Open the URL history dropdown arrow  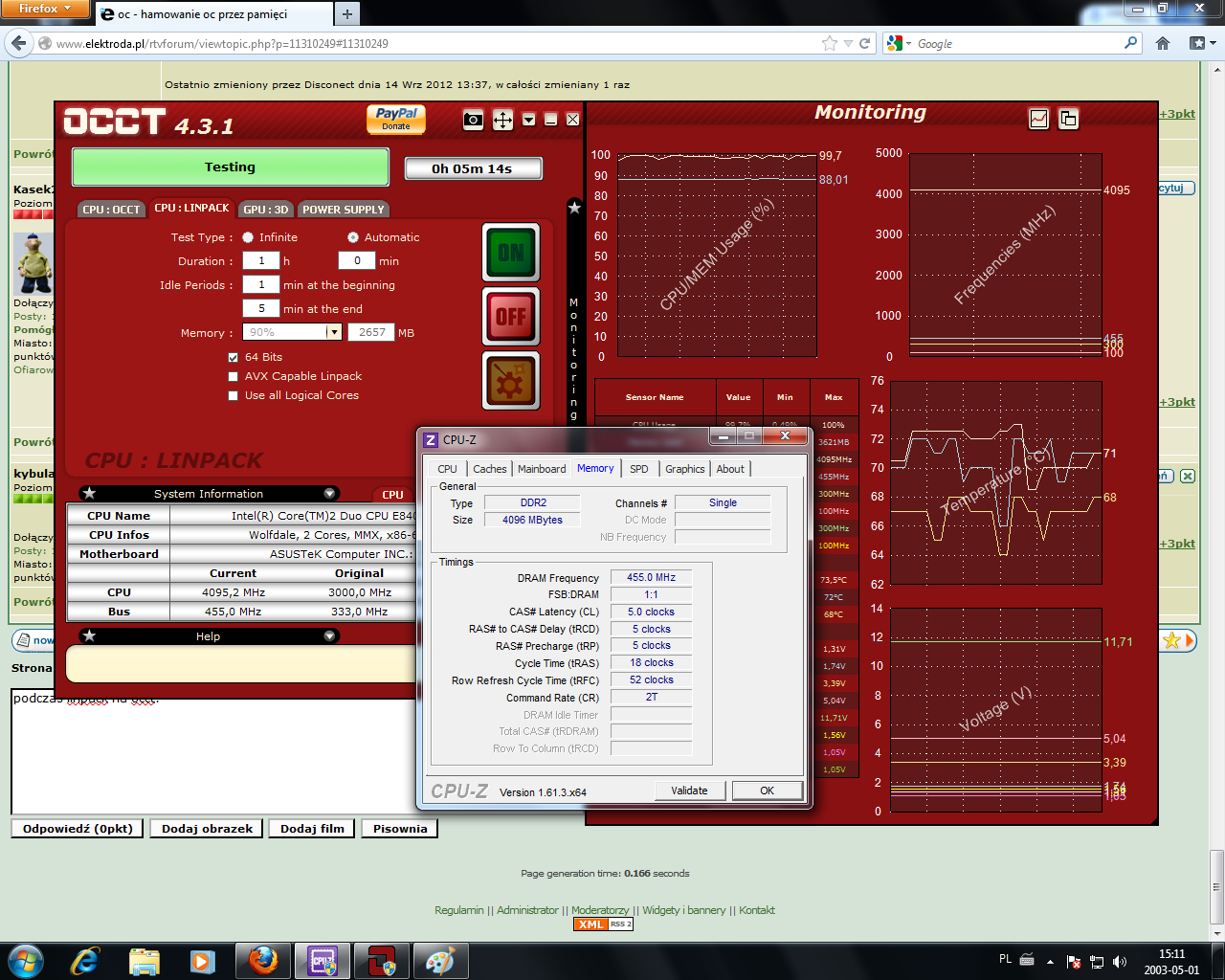[848, 44]
